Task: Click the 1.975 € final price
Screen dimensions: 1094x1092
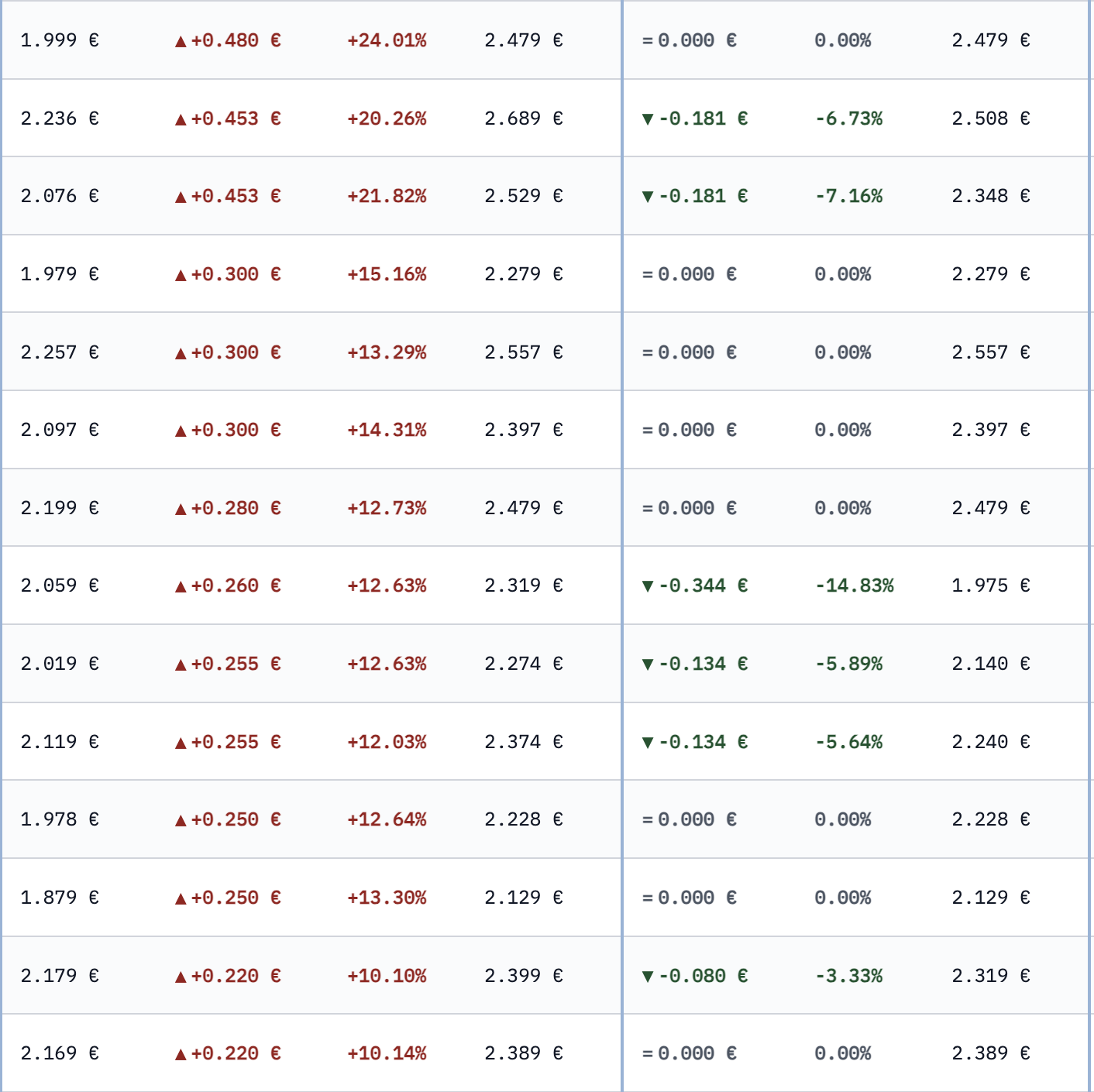Action: click(x=990, y=585)
